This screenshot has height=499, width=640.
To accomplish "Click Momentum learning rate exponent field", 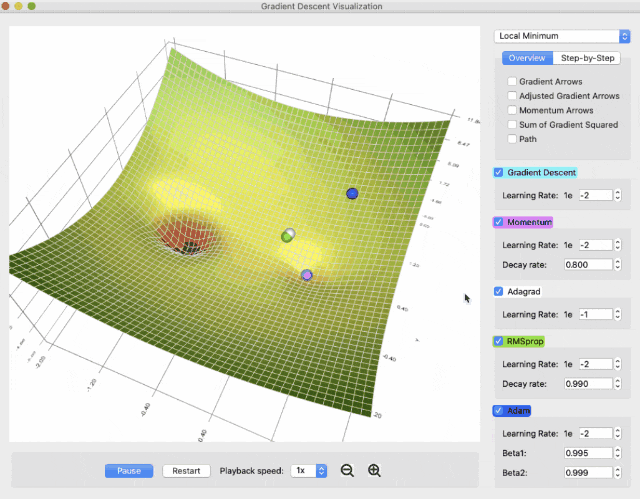I will pyautogui.click(x=596, y=245).
